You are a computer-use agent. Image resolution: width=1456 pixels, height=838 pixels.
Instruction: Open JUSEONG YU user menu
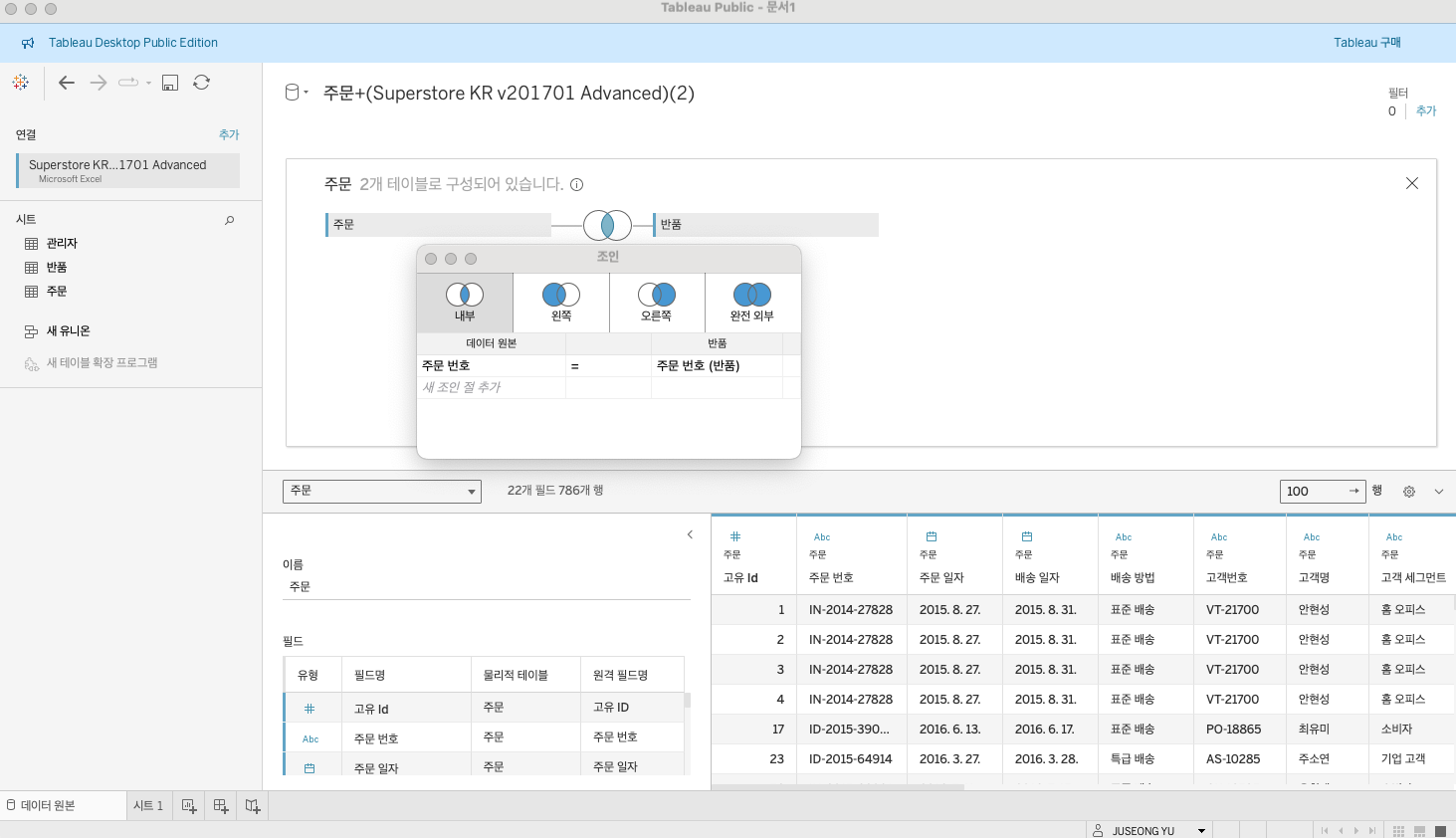click(1149, 831)
